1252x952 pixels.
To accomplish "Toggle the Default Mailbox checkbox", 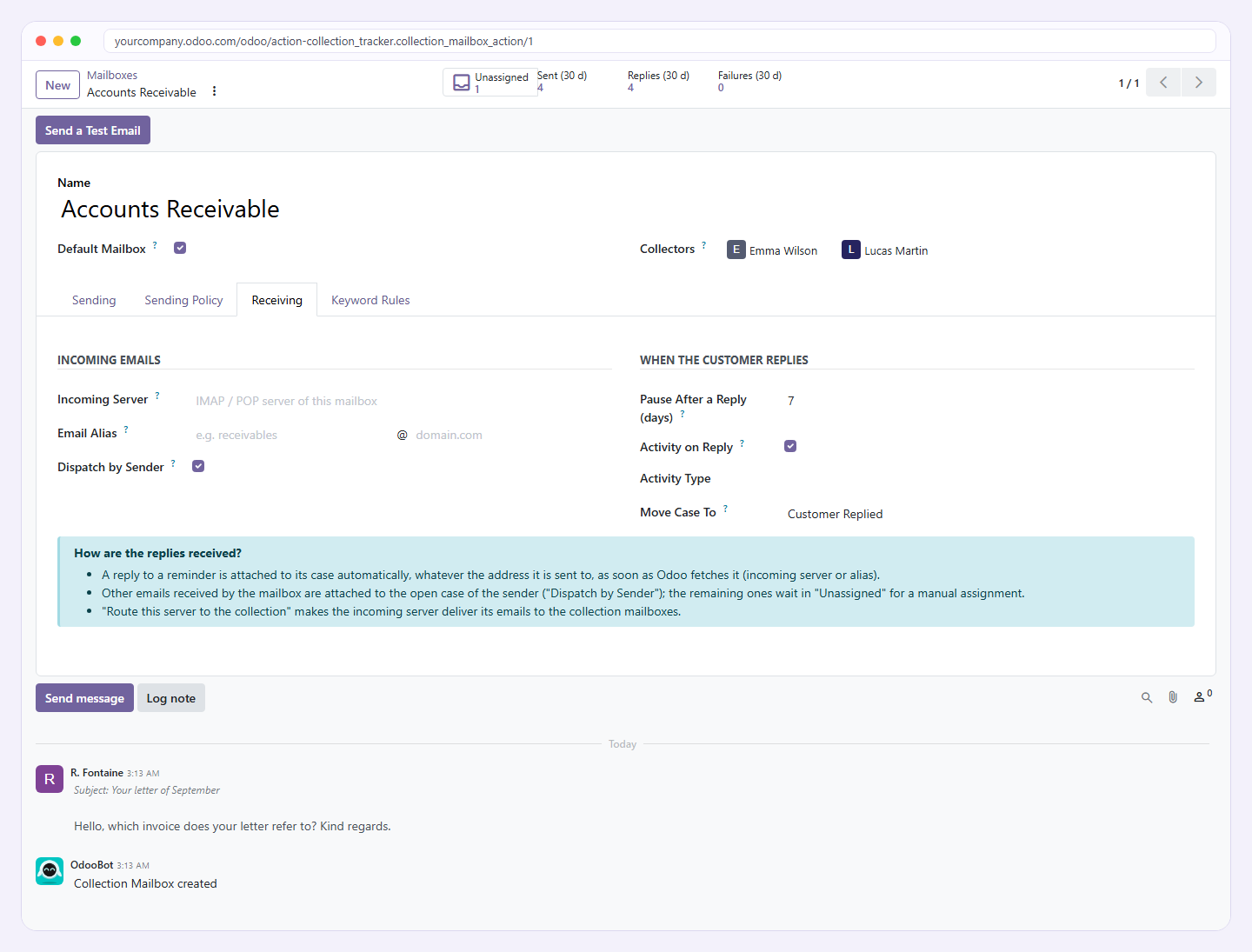I will (x=180, y=248).
